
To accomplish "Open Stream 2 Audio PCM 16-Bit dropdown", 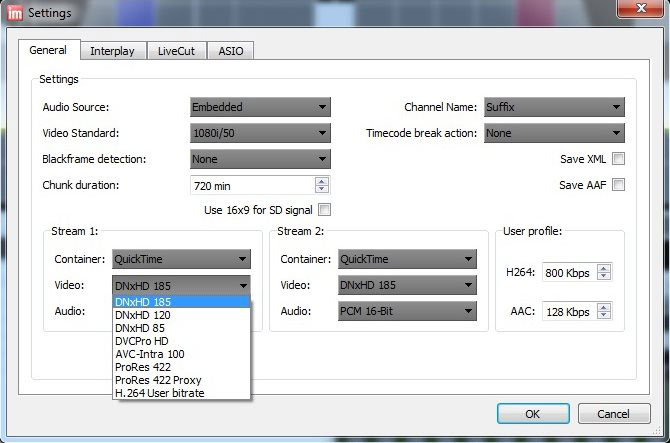I will 407,311.
